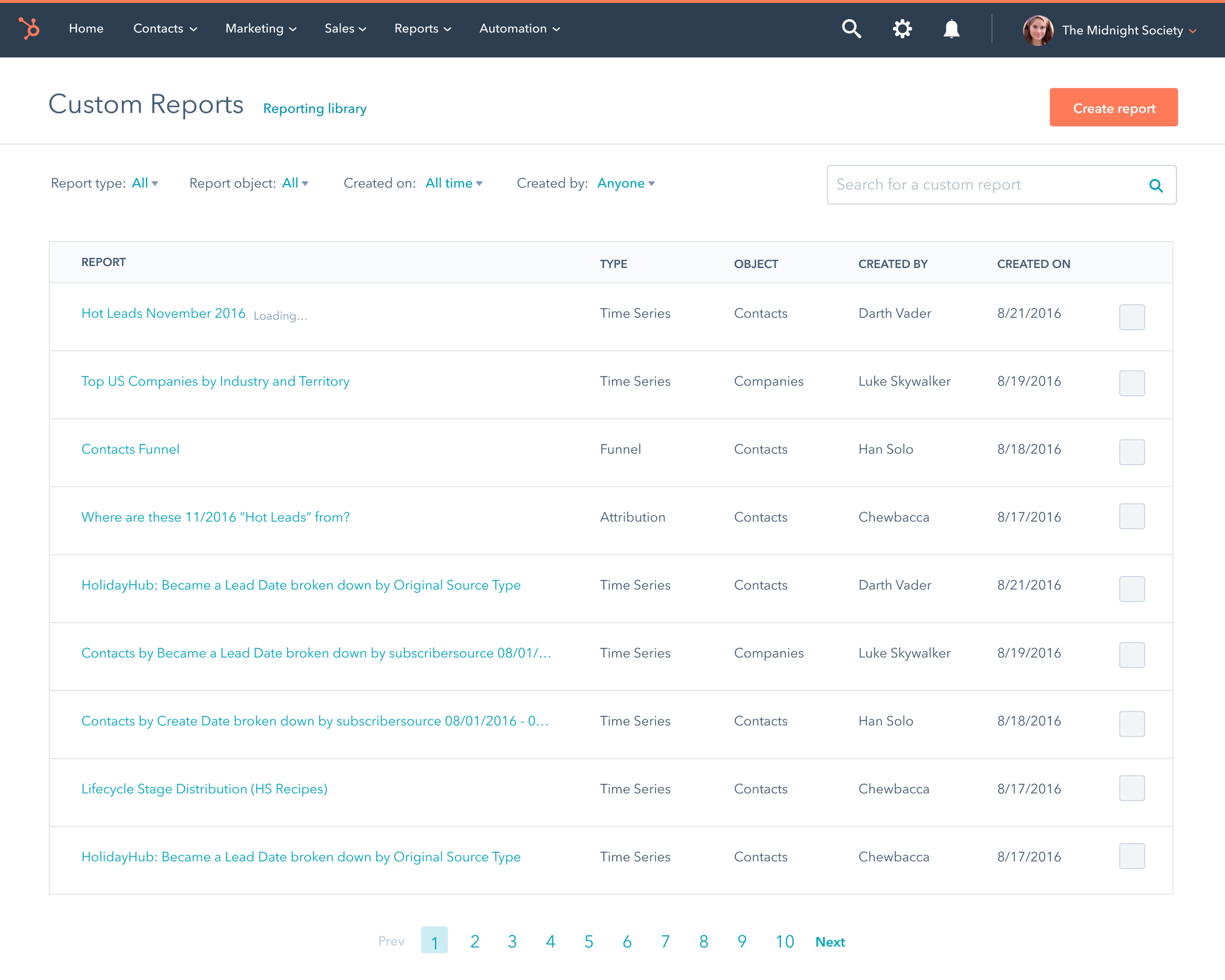
Task: Select the checkbox for Contacts Funnel report
Action: 1132,452
